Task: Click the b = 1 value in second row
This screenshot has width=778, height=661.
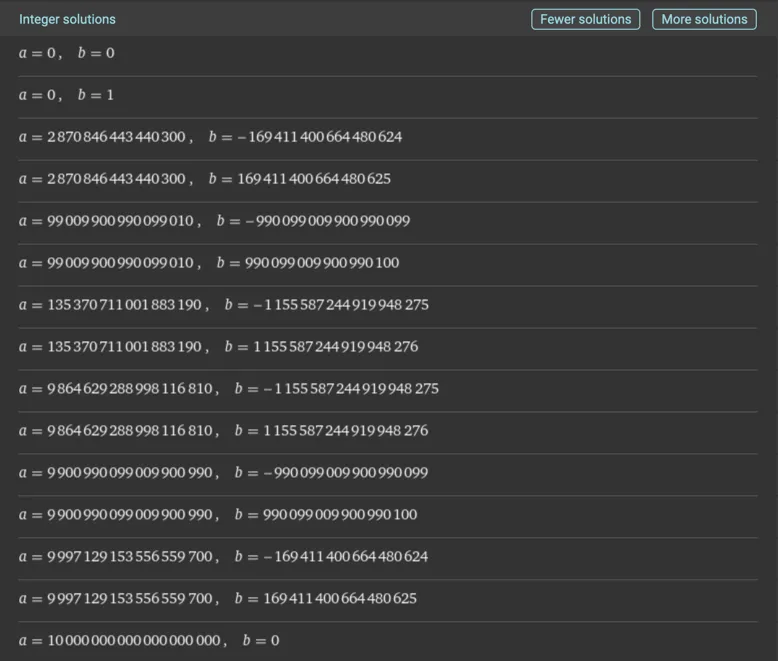Action: point(96,95)
